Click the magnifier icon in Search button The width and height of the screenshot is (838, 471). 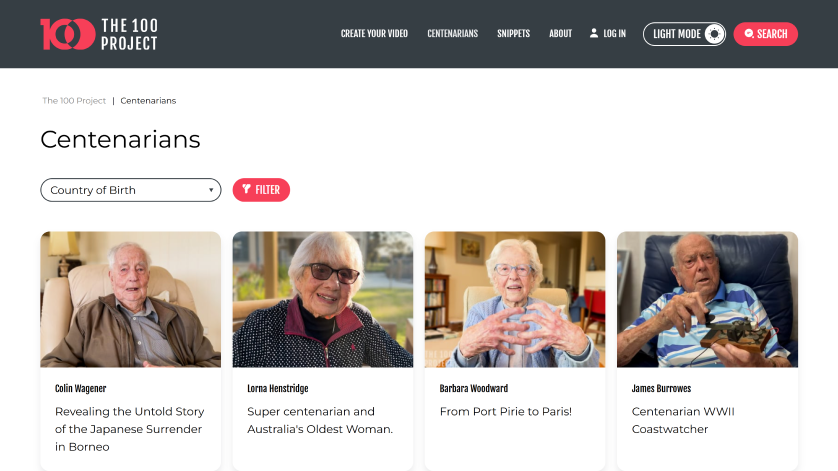pos(749,34)
